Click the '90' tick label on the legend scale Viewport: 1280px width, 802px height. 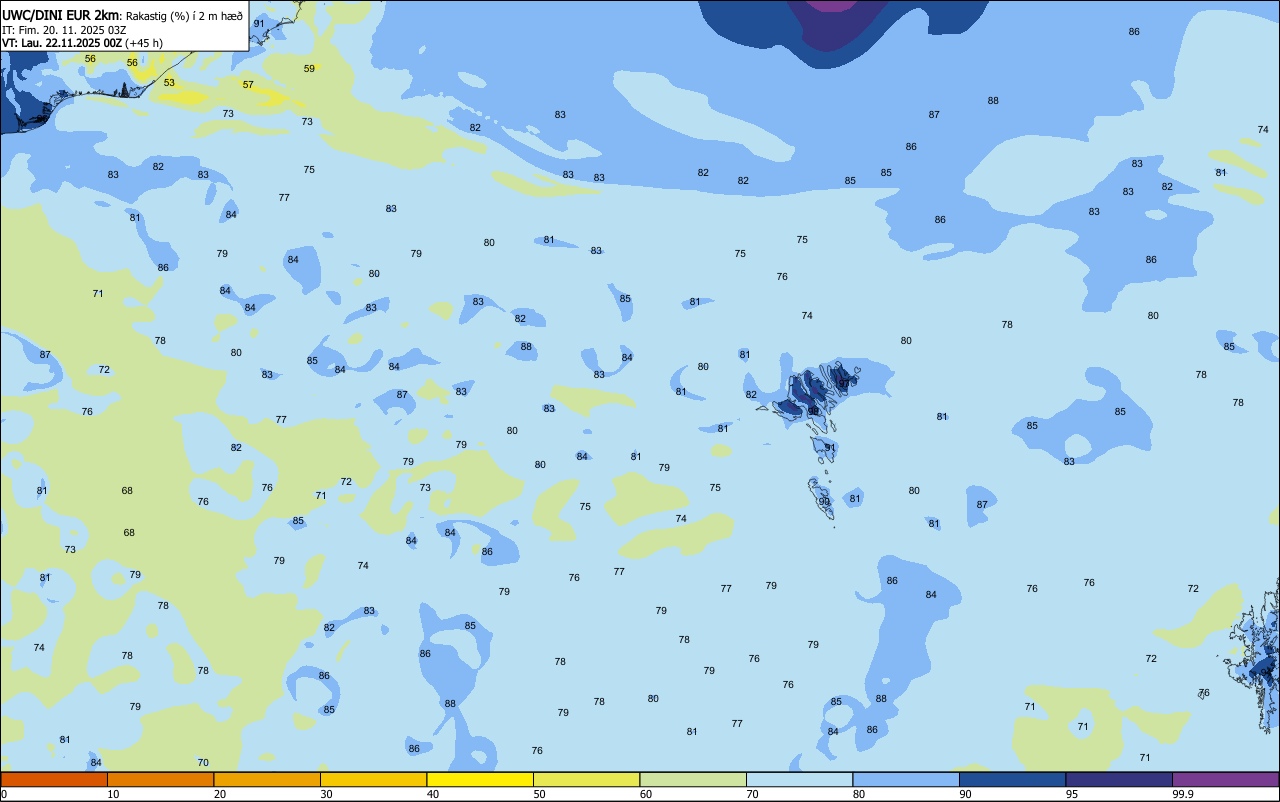pos(966,794)
